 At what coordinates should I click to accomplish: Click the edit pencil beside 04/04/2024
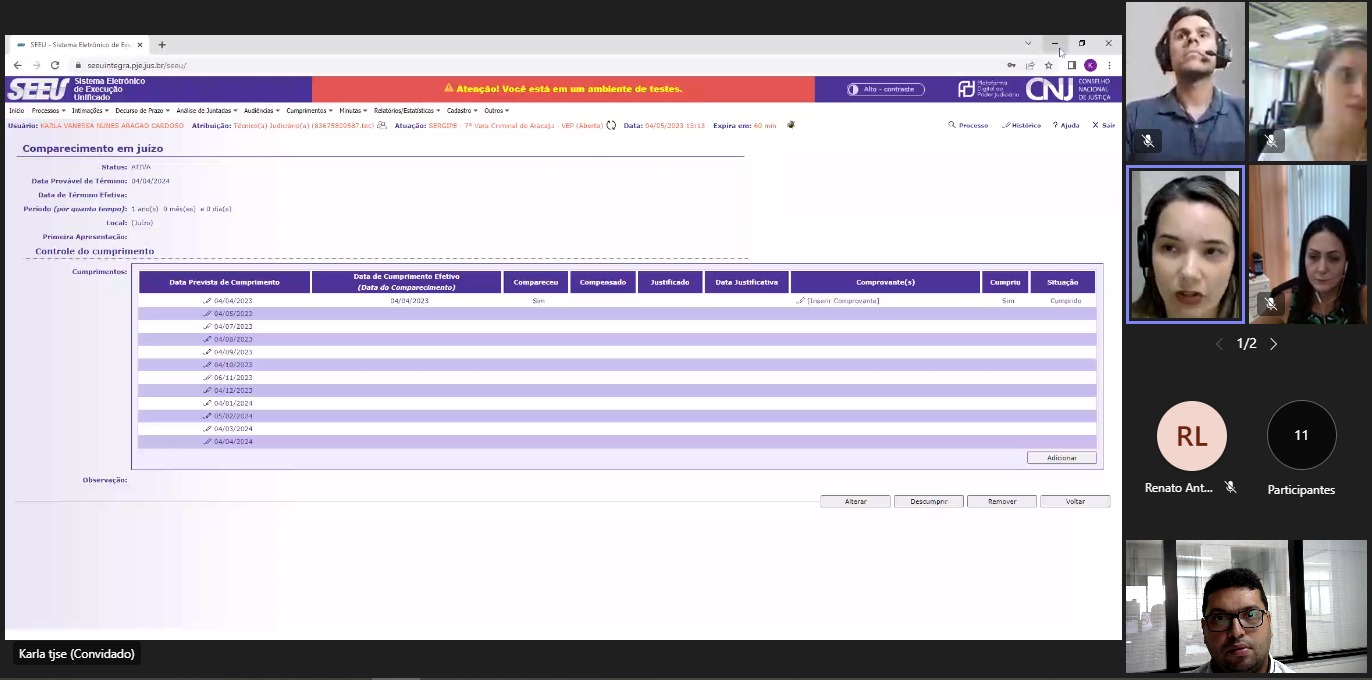208,442
